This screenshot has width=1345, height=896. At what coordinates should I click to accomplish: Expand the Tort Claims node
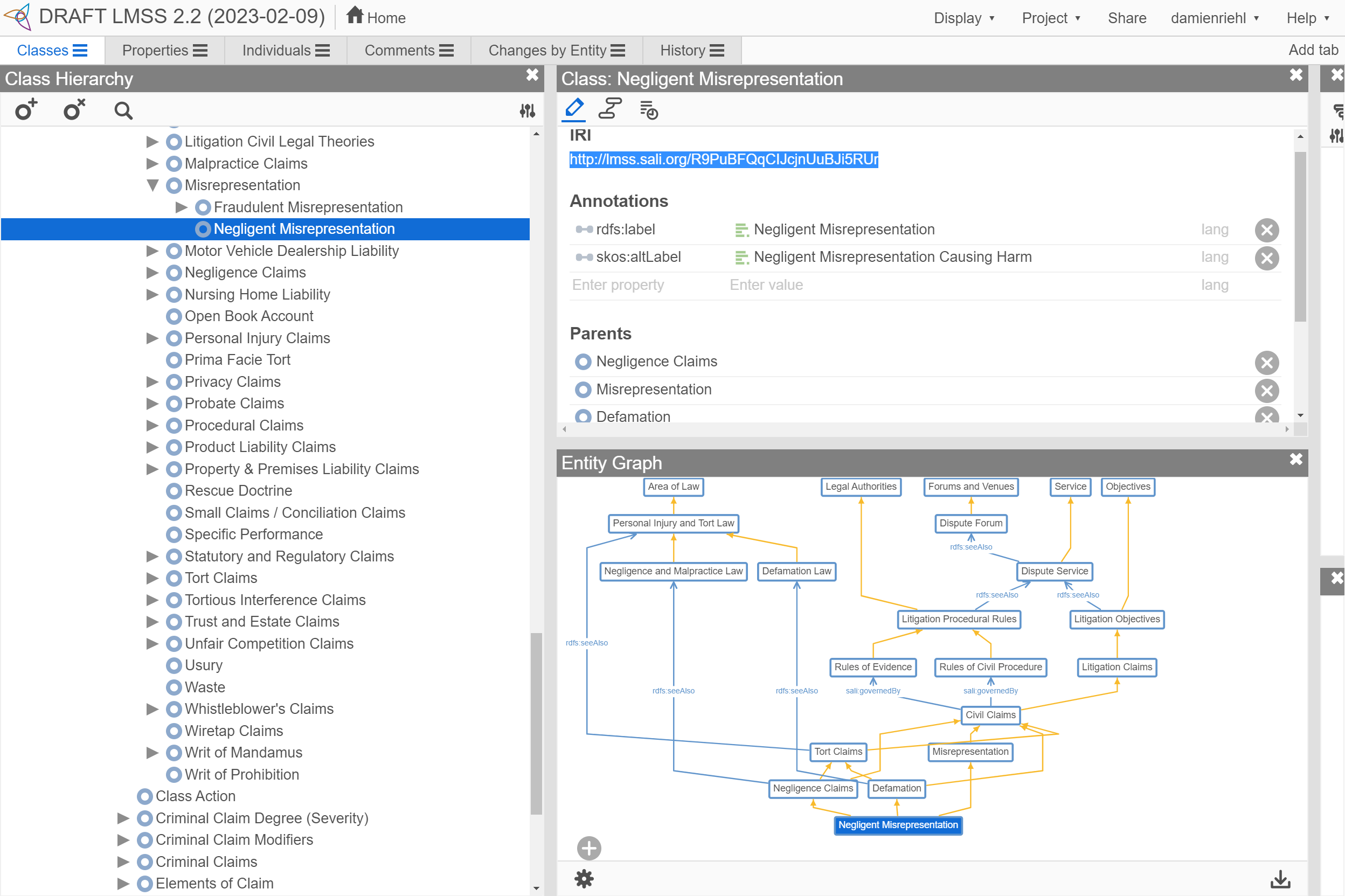[x=152, y=578]
